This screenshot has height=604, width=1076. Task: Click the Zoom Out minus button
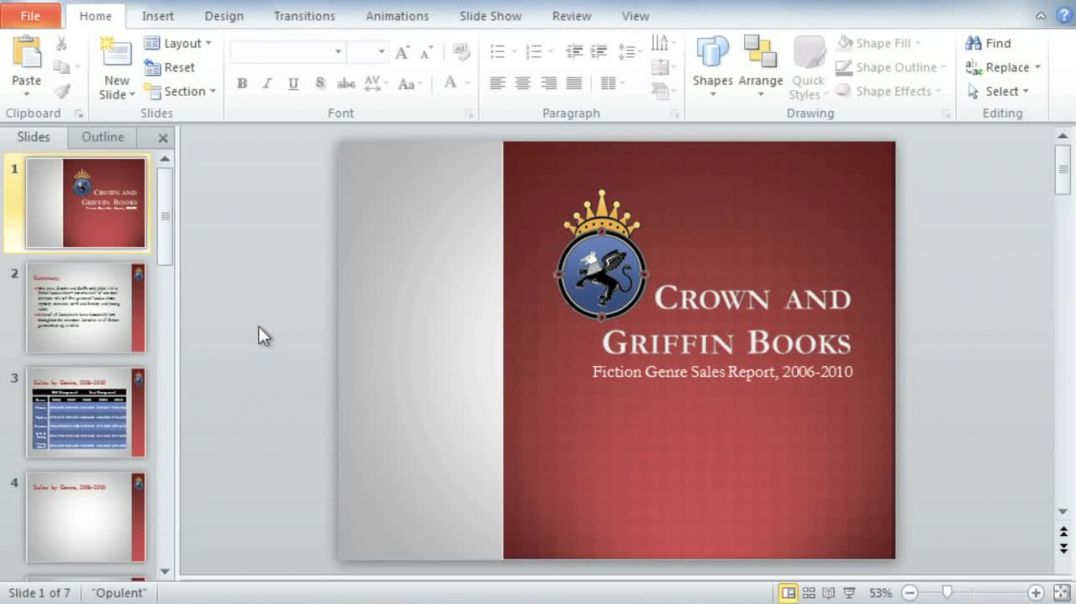tap(910, 592)
